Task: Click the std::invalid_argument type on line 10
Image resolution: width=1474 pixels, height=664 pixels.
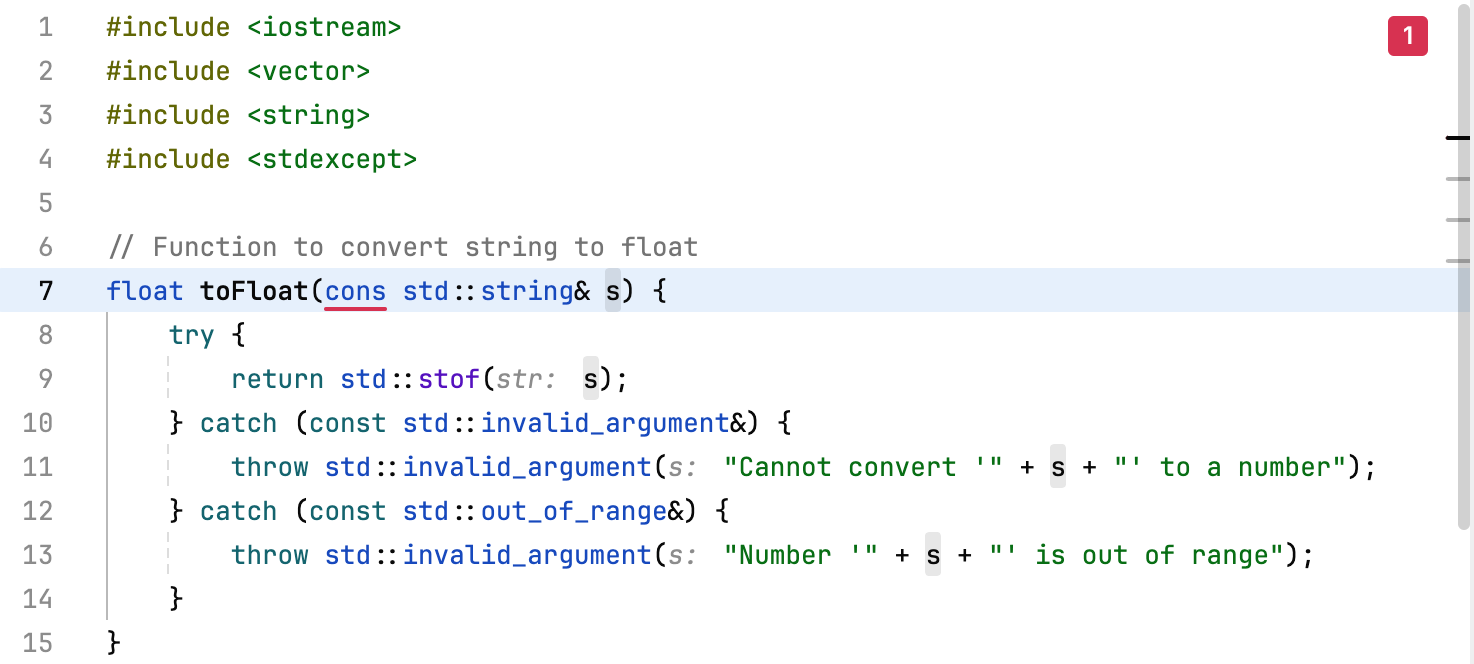Action: click(604, 423)
